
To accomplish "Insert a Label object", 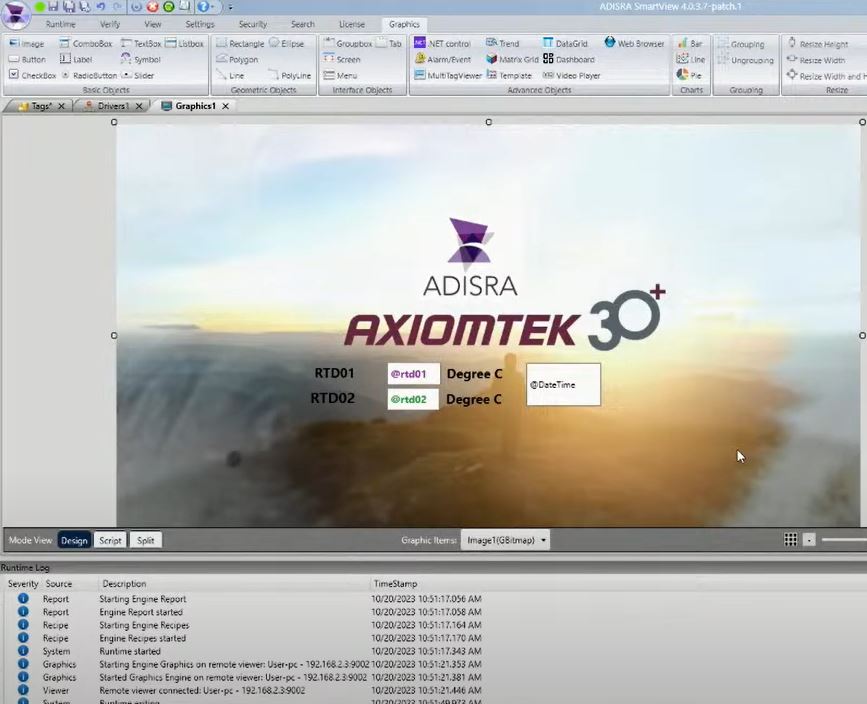I will pos(76,59).
